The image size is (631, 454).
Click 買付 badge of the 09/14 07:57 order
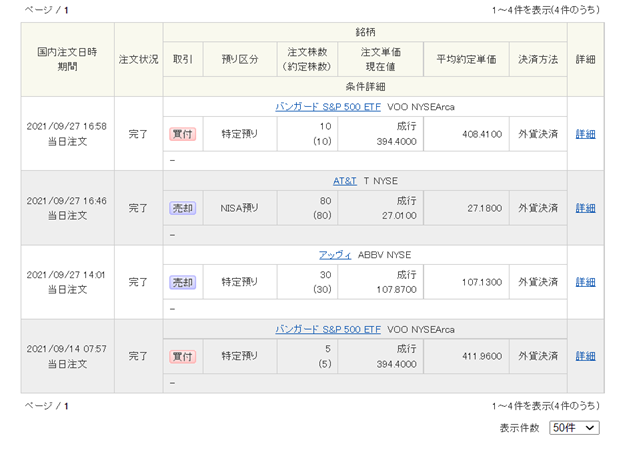click(182, 356)
